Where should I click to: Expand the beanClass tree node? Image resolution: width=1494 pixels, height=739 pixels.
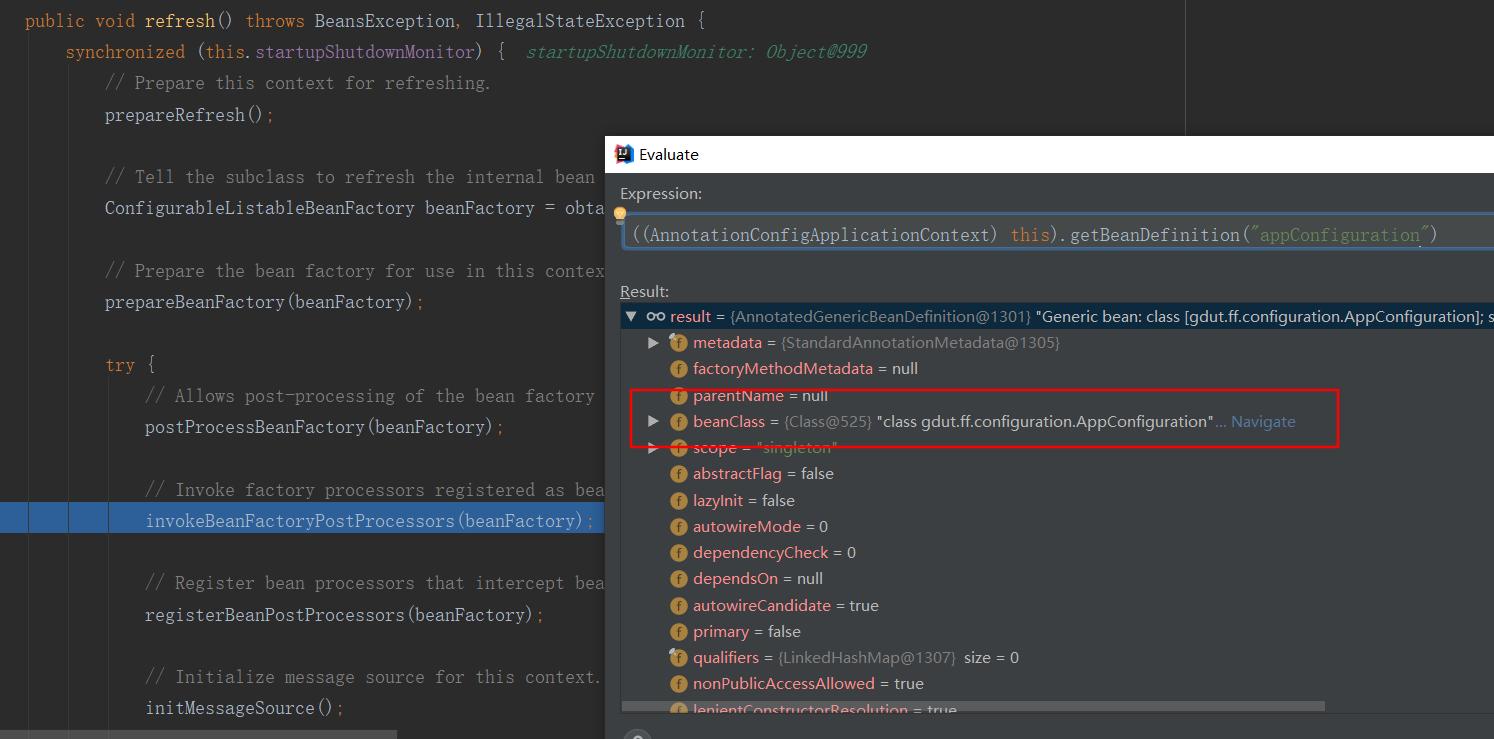(653, 422)
